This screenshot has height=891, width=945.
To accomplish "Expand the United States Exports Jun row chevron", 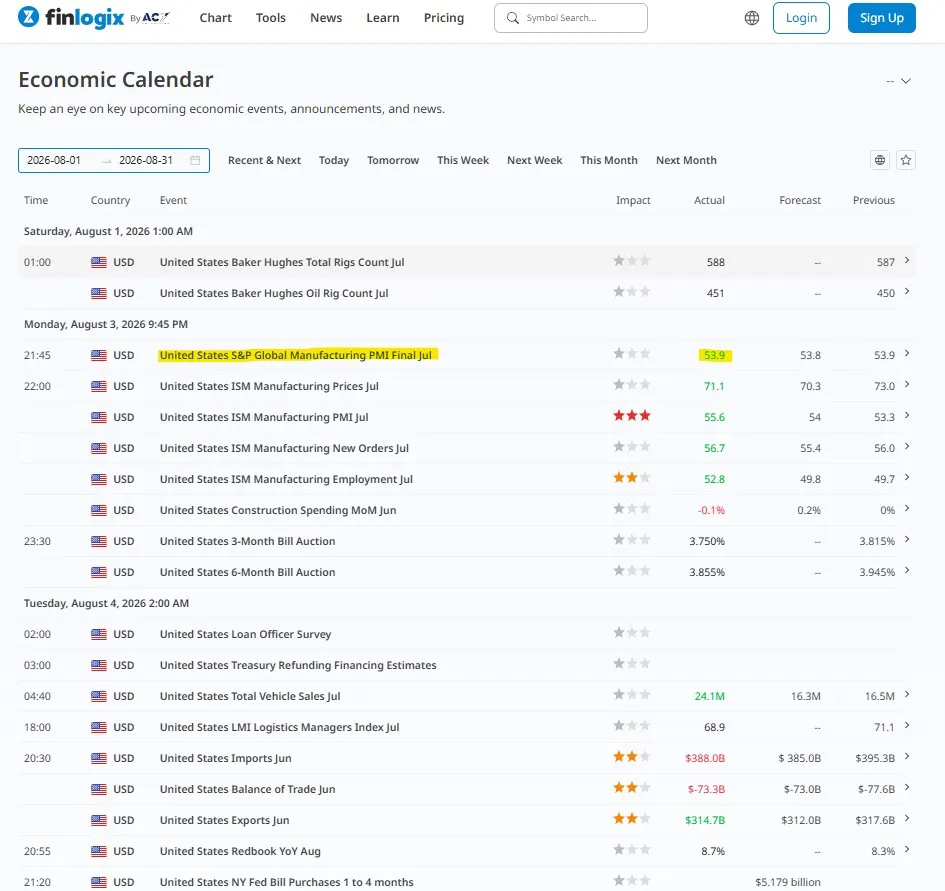I will click(x=906, y=818).
